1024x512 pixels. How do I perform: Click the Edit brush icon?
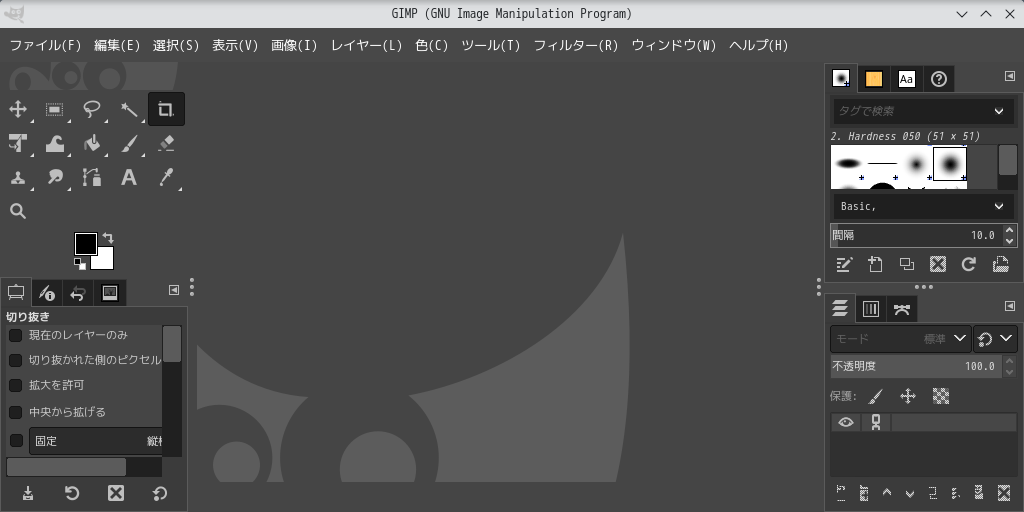coord(844,264)
